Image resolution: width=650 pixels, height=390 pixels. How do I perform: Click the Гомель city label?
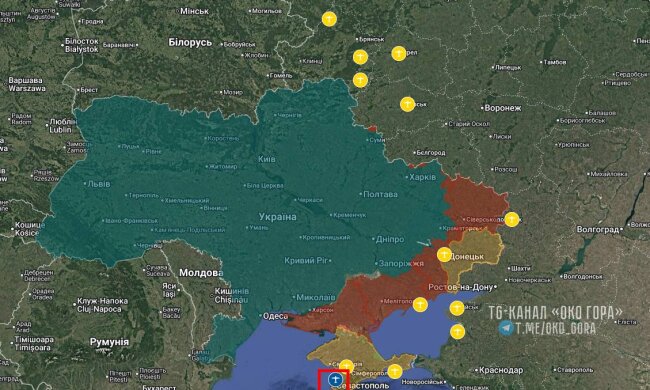281,76
